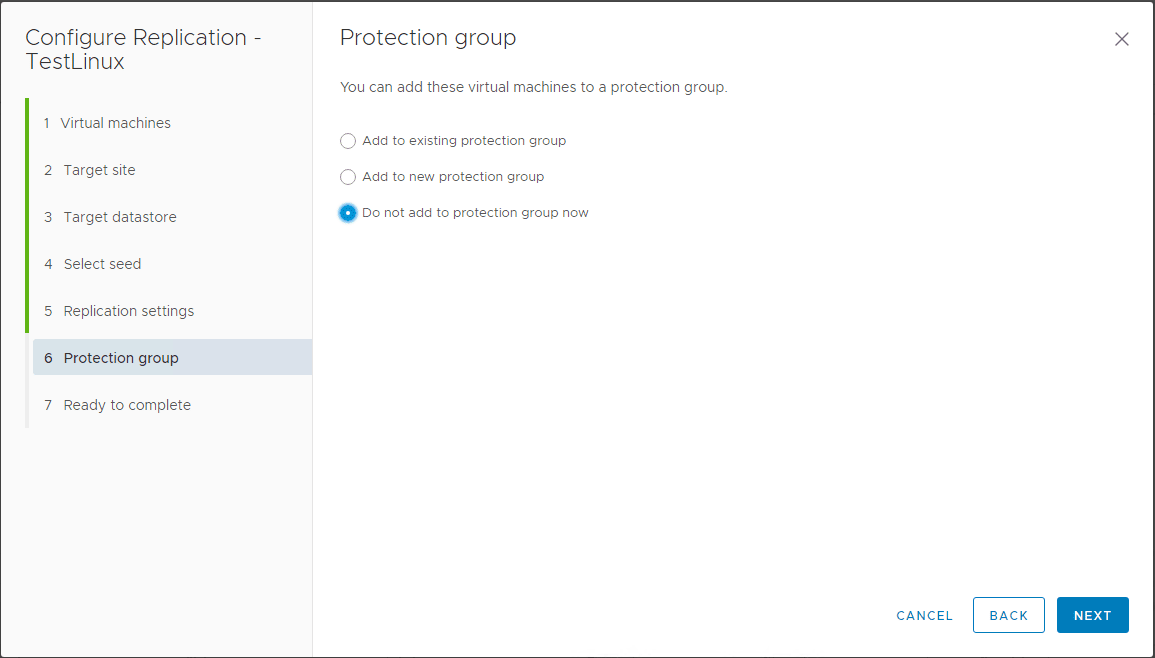Jump to step 4 Select seed

[x=101, y=263]
